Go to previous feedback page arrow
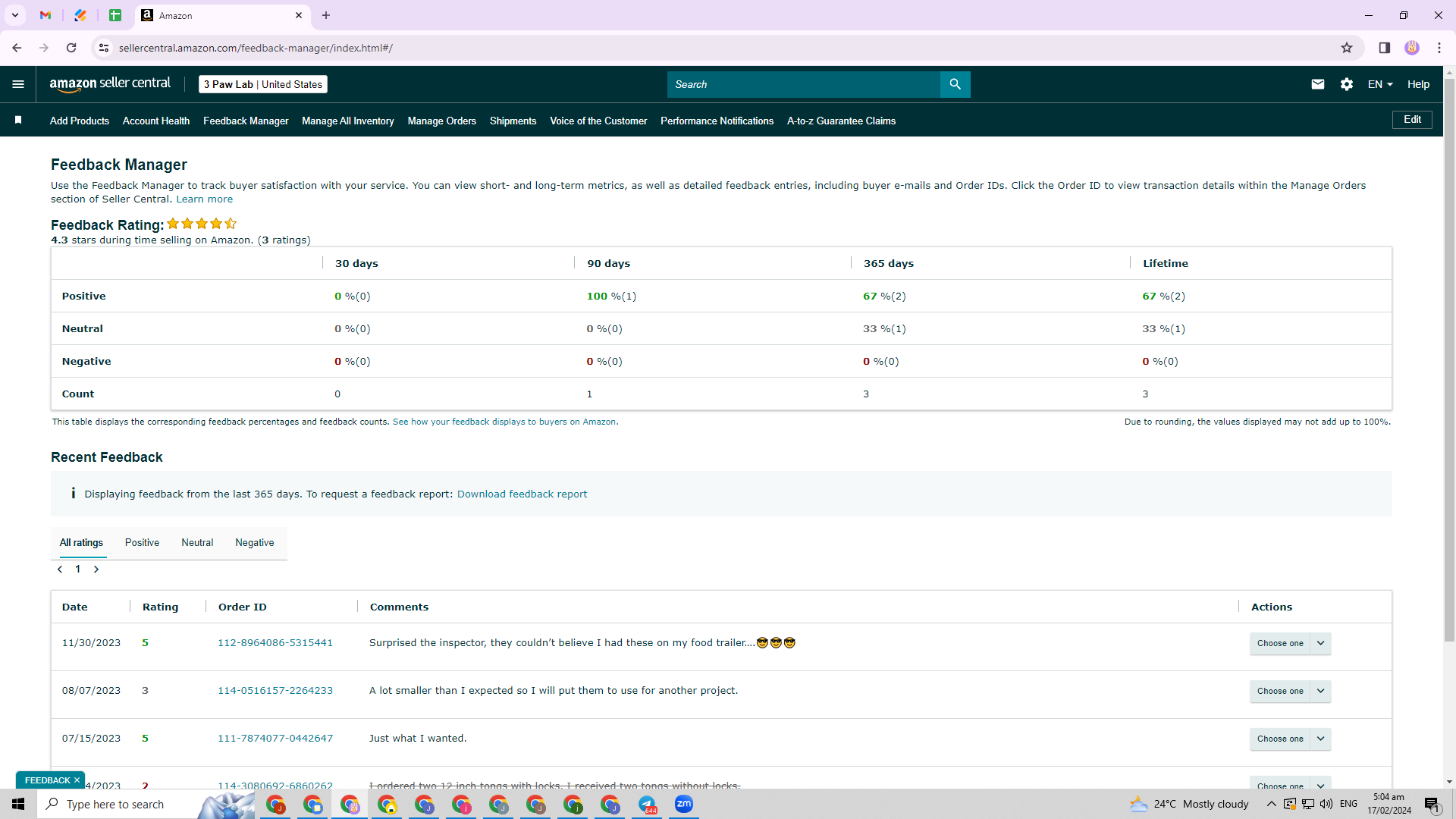 point(60,570)
